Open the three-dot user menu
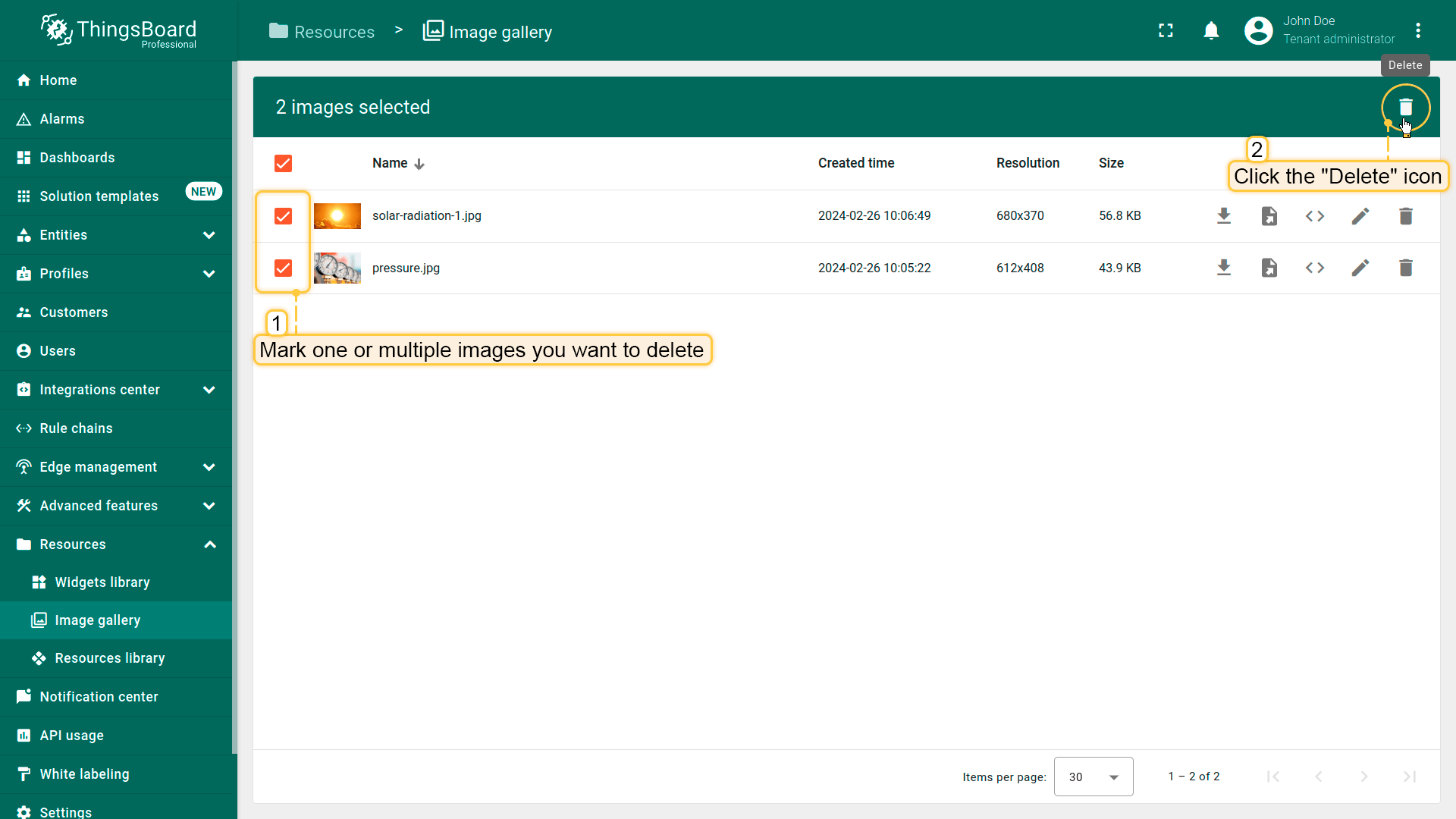 click(x=1417, y=30)
